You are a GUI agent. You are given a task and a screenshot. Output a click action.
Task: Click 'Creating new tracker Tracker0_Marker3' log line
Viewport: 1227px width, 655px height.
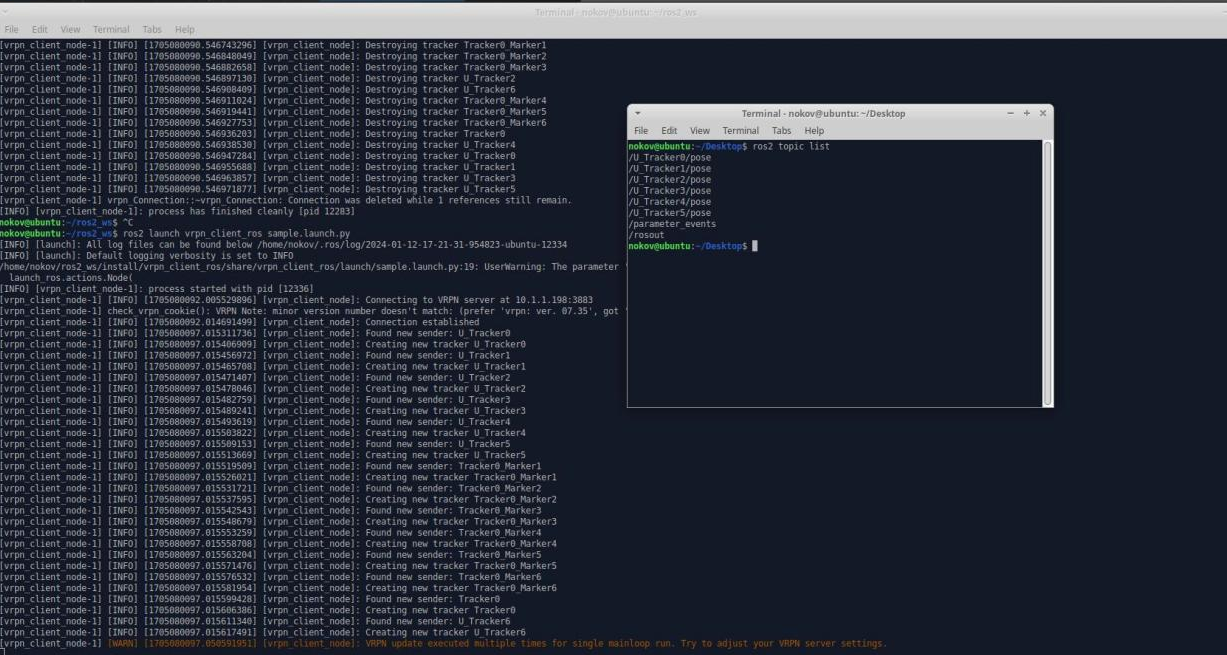click(x=278, y=521)
